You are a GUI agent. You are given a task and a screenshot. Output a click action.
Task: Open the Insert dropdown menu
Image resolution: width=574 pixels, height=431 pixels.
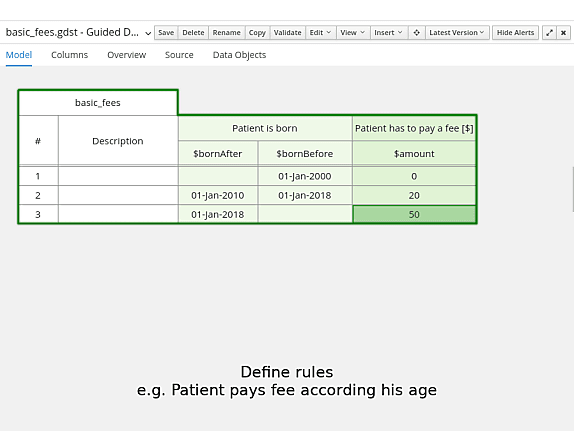click(388, 33)
